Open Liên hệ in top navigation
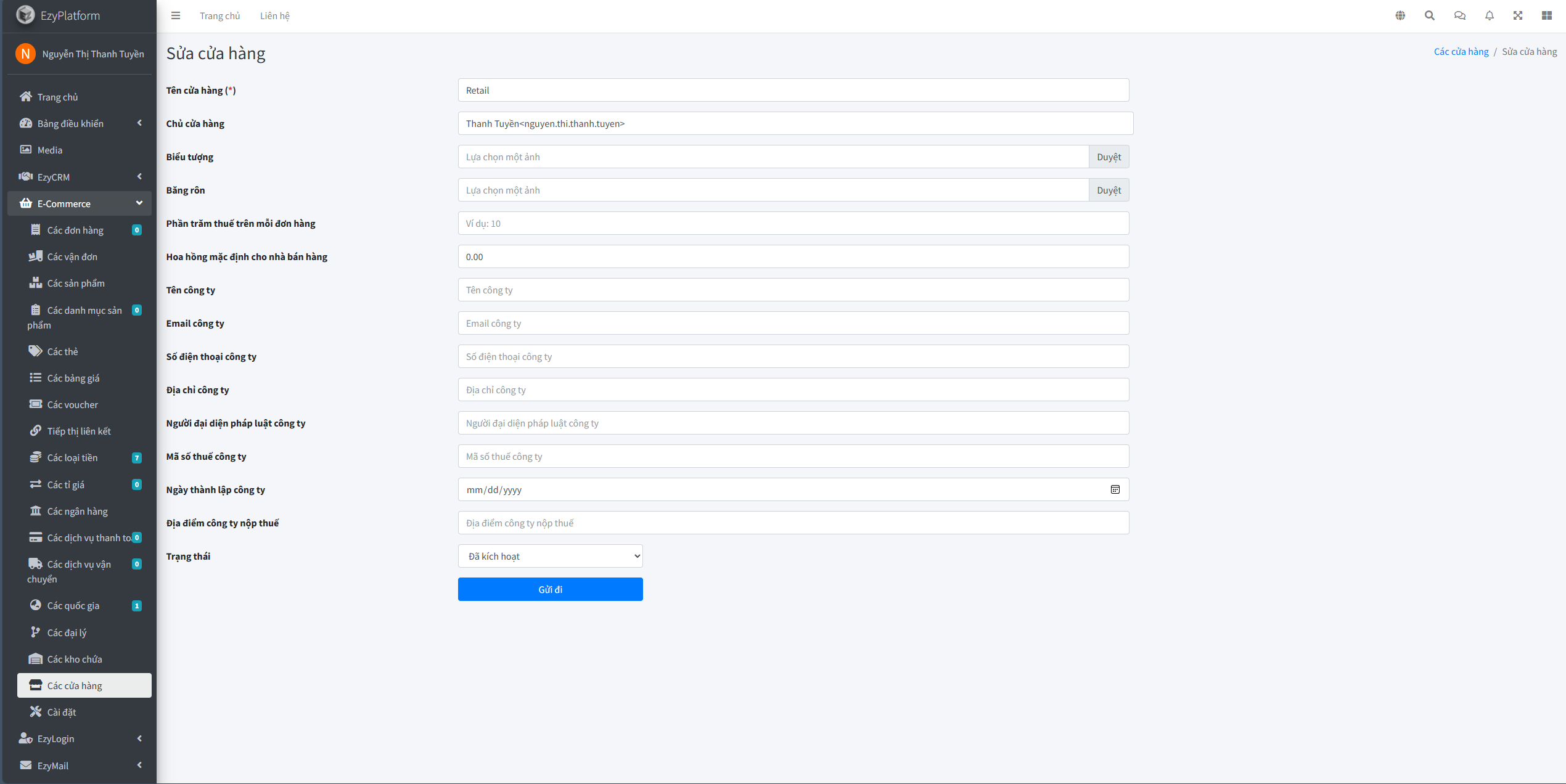The height and width of the screenshot is (784, 1566). coord(274,16)
